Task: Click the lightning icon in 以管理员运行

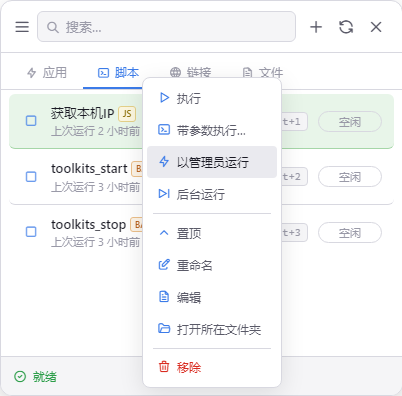Action: click(164, 162)
